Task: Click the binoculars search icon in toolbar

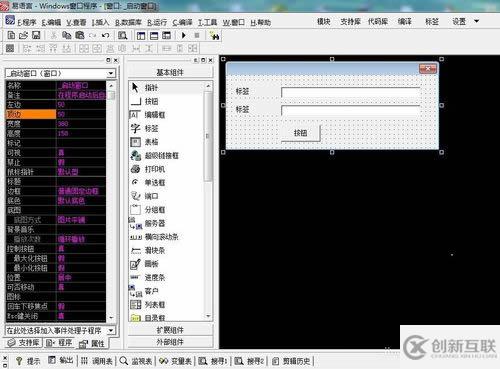Action: coord(214,35)
